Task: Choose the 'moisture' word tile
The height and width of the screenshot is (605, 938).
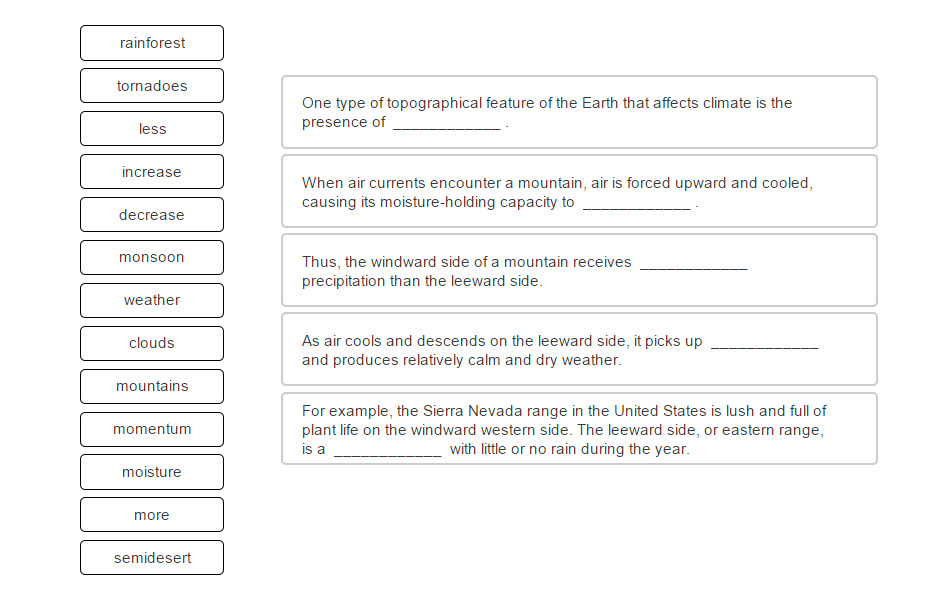Action: [x=152, y=472]
